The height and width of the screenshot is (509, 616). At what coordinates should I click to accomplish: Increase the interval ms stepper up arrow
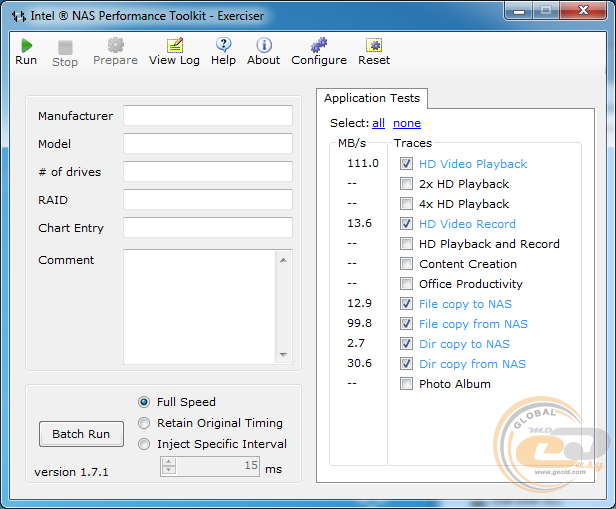click(x=169, y=462)
